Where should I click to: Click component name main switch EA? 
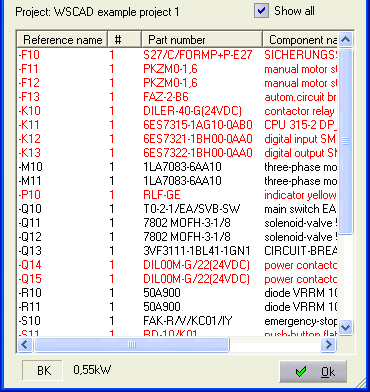coord(300,209)
